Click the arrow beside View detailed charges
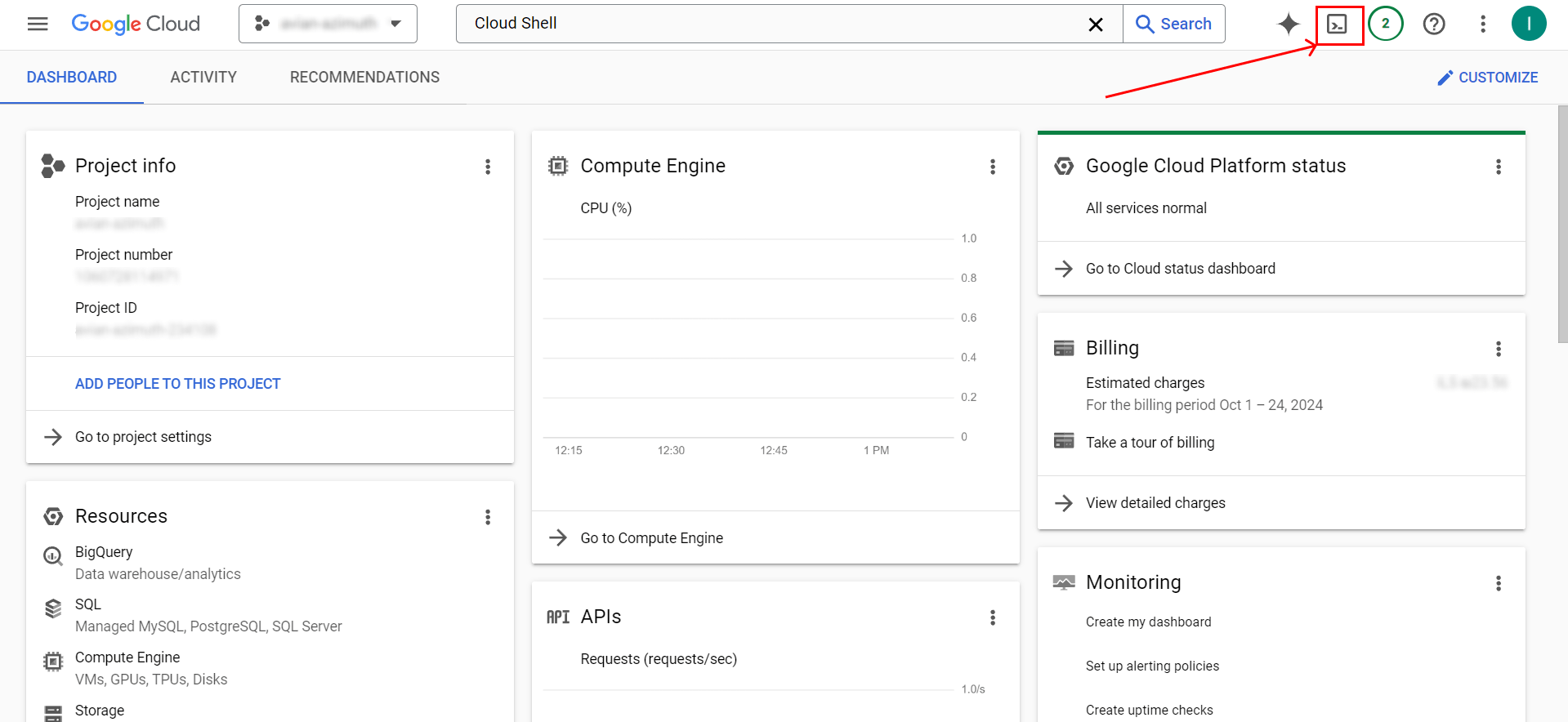 pos(1064,503)
